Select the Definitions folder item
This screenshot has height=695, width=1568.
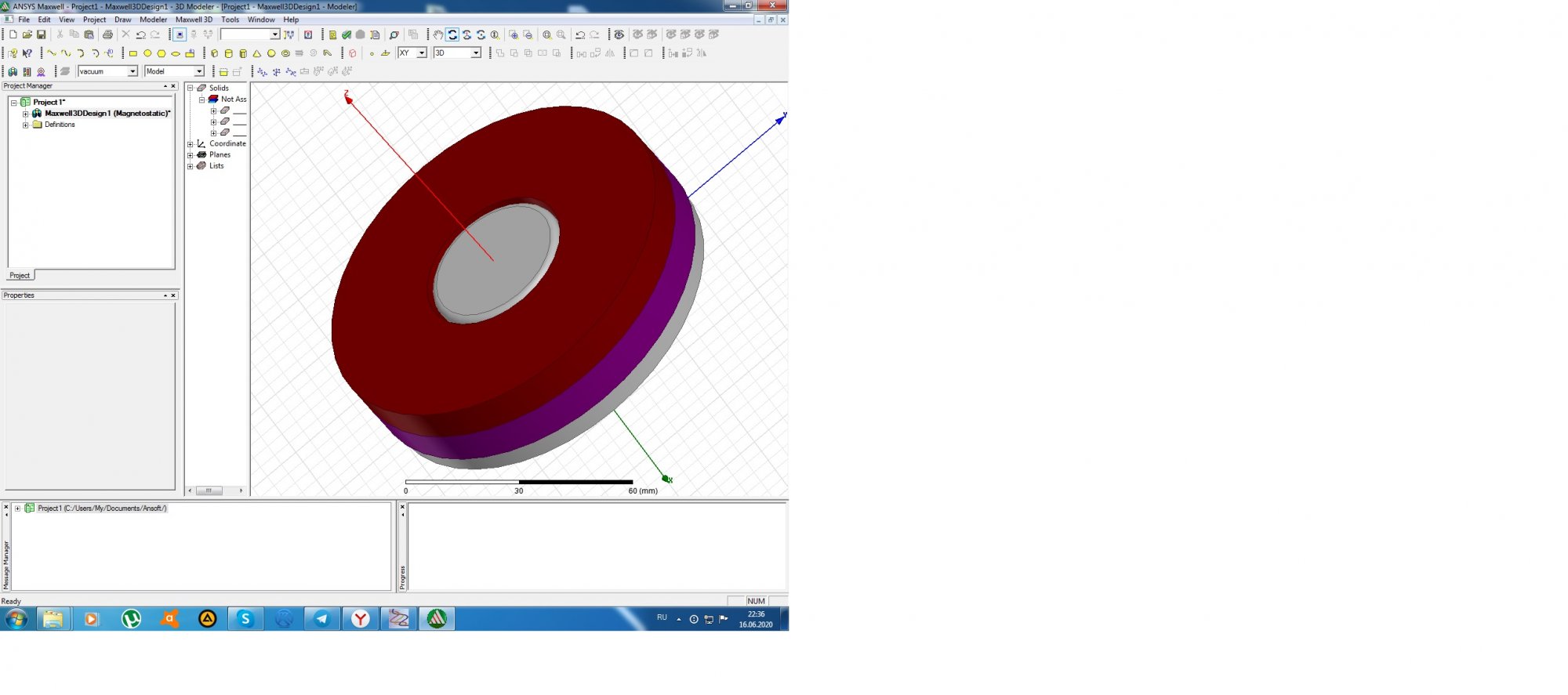click(60, 125)
